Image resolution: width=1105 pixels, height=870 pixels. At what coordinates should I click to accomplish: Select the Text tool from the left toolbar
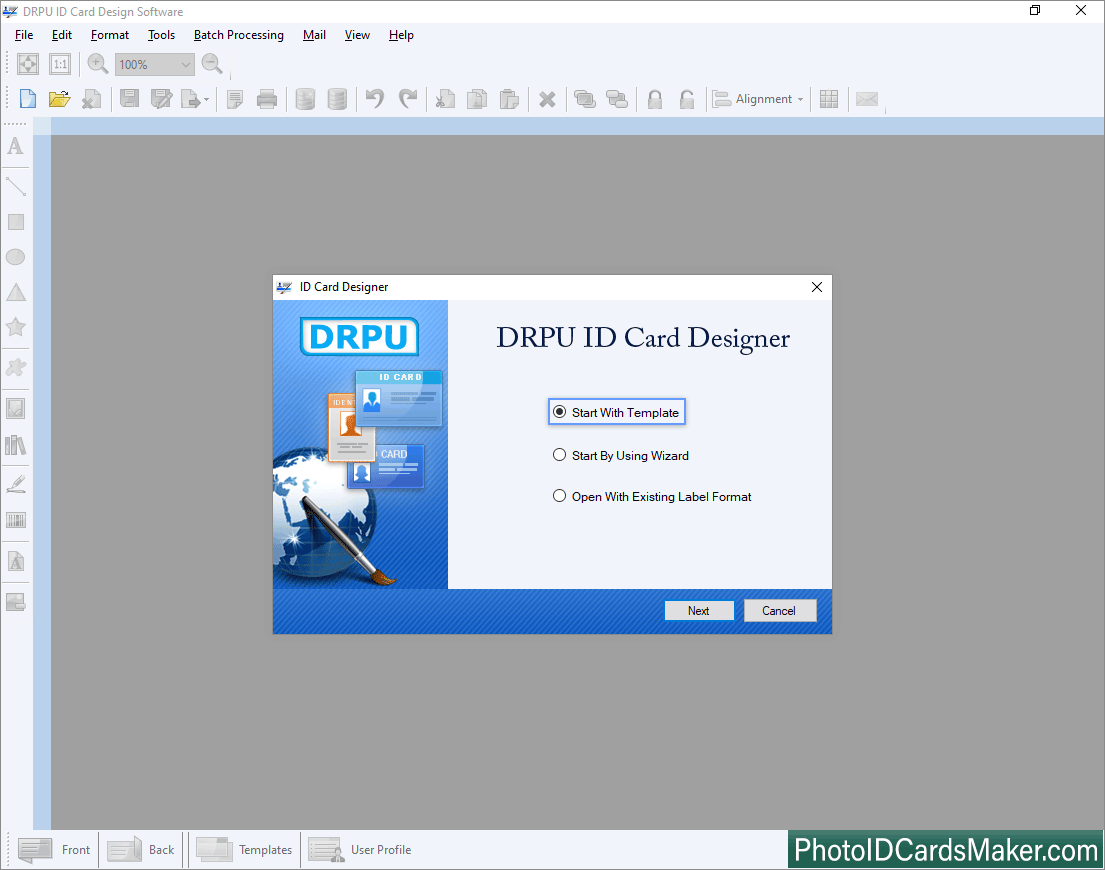point(15,146)
